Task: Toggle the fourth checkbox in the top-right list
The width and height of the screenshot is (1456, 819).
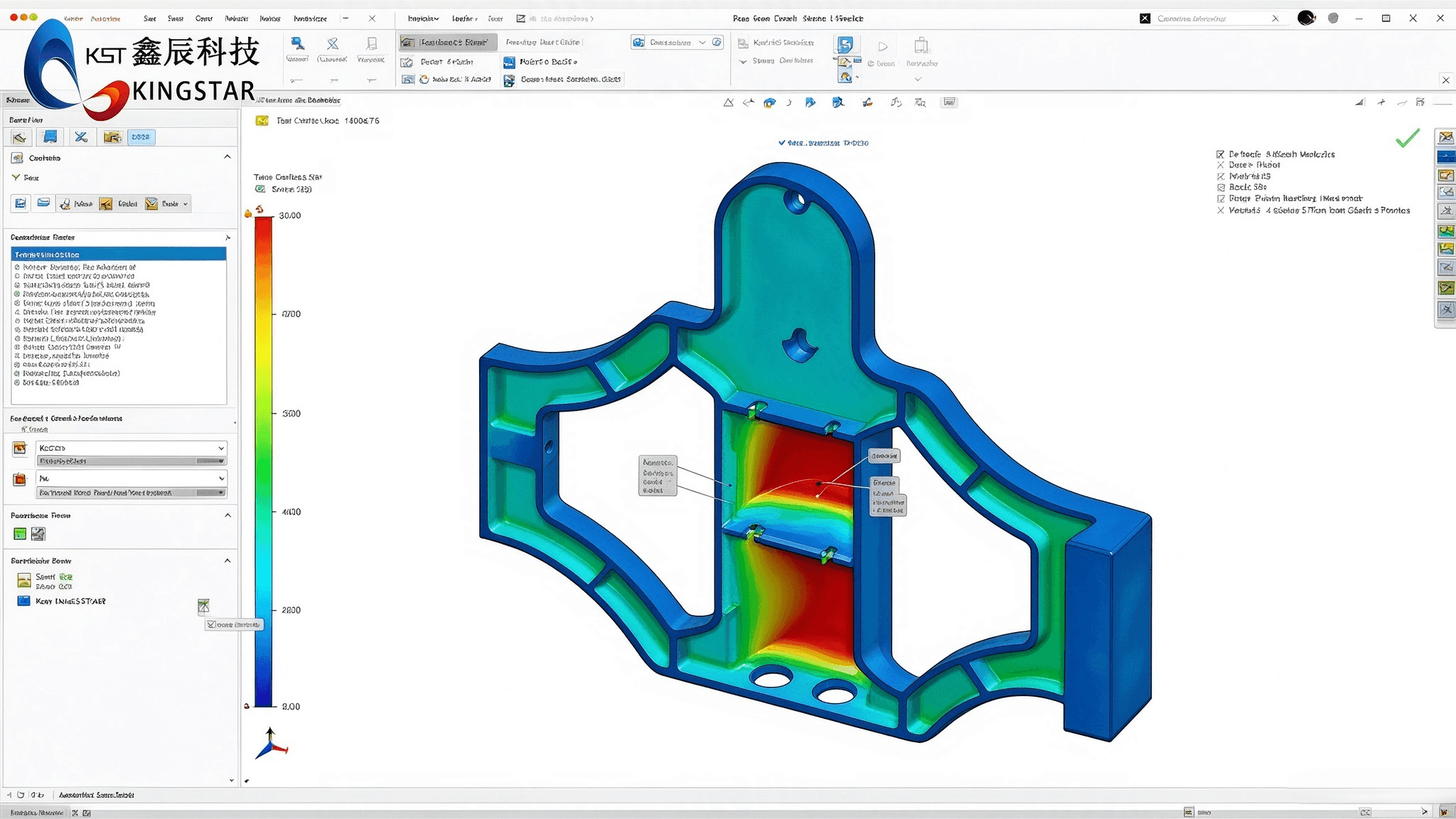Action: pyautogui.click(x=1221, y=188)
